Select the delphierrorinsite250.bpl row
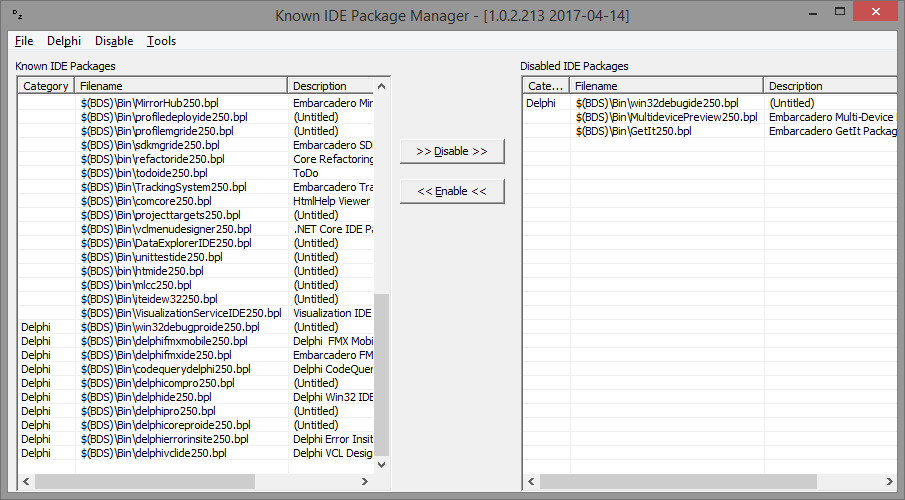This screenshot has width=905, height=500. pyautogui.click(x=196, y=439)
